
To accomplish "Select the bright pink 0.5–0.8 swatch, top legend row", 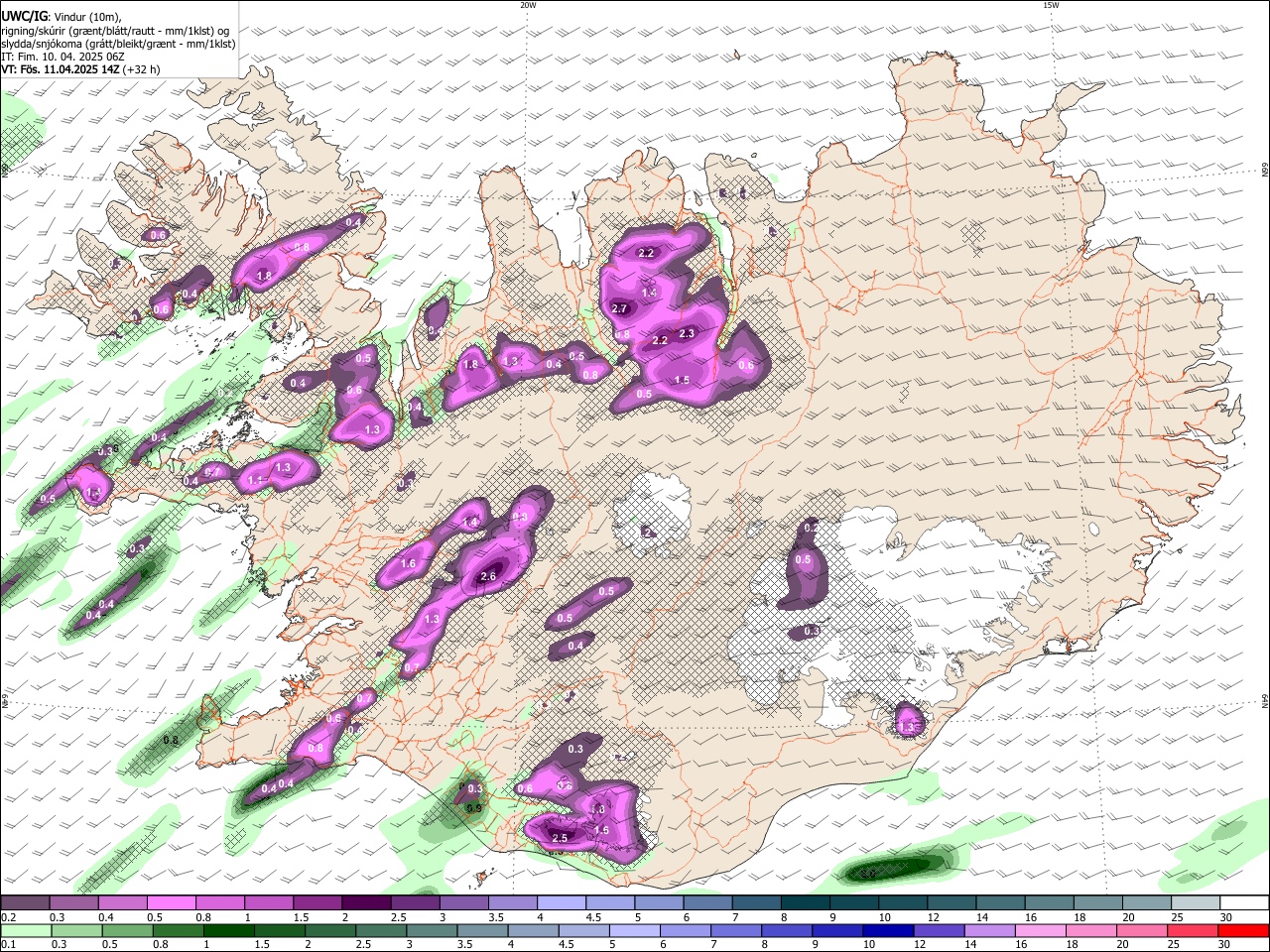I will pos(171,903).
